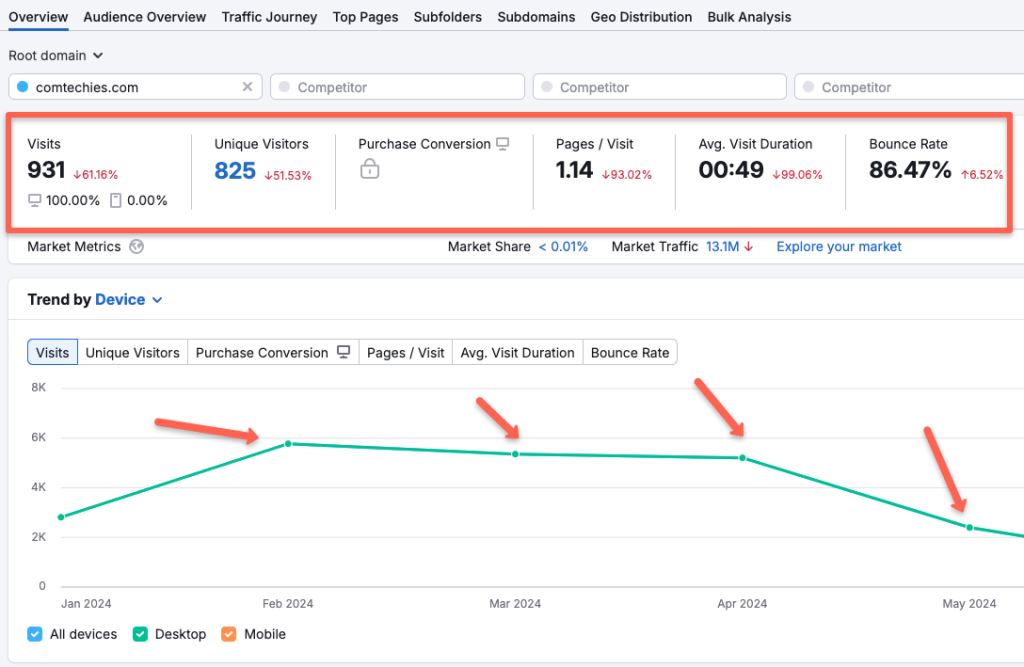The width and height of the screenshot is (1024, 667).
Task: Select the Bounce Rate trend tab
Action: click(x=630, y=352)
